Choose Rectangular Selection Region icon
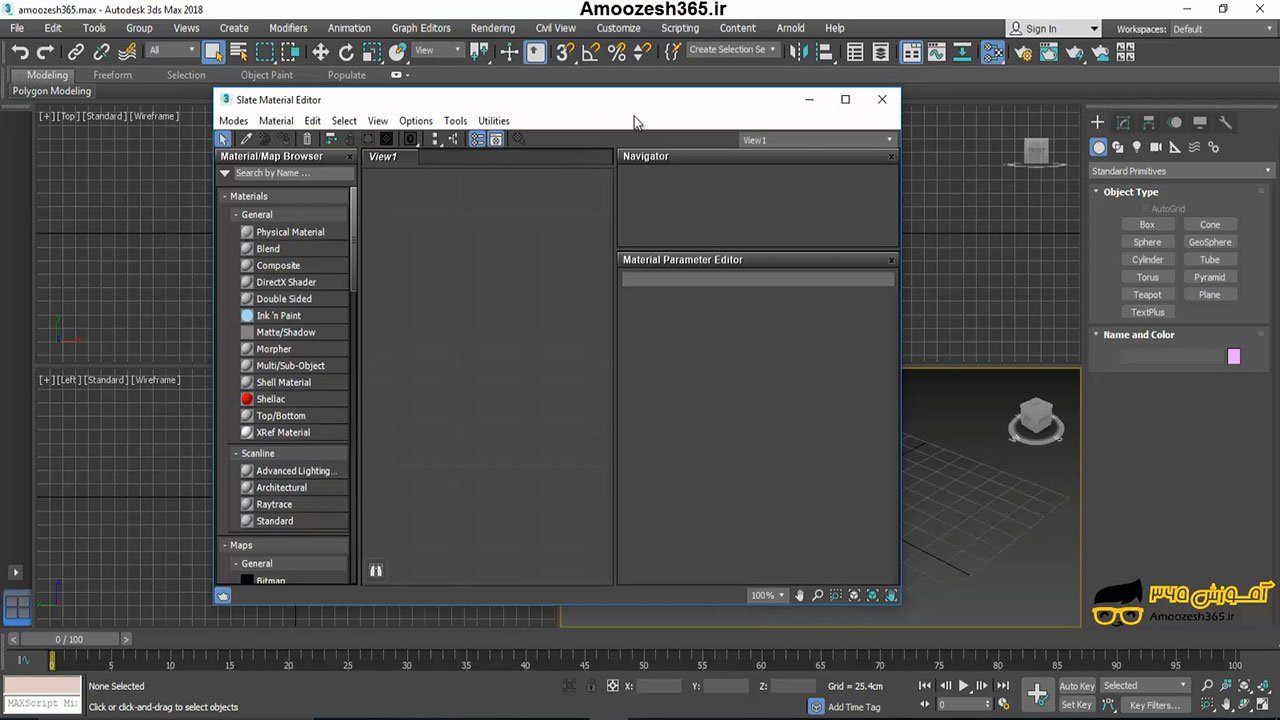This screenshot has height=720, width=1280. tap(265, 52)
